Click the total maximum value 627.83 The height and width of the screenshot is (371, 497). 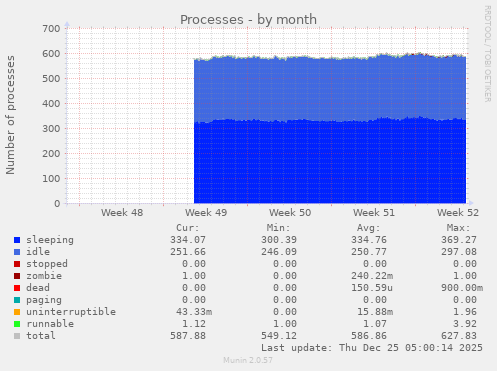459,336
